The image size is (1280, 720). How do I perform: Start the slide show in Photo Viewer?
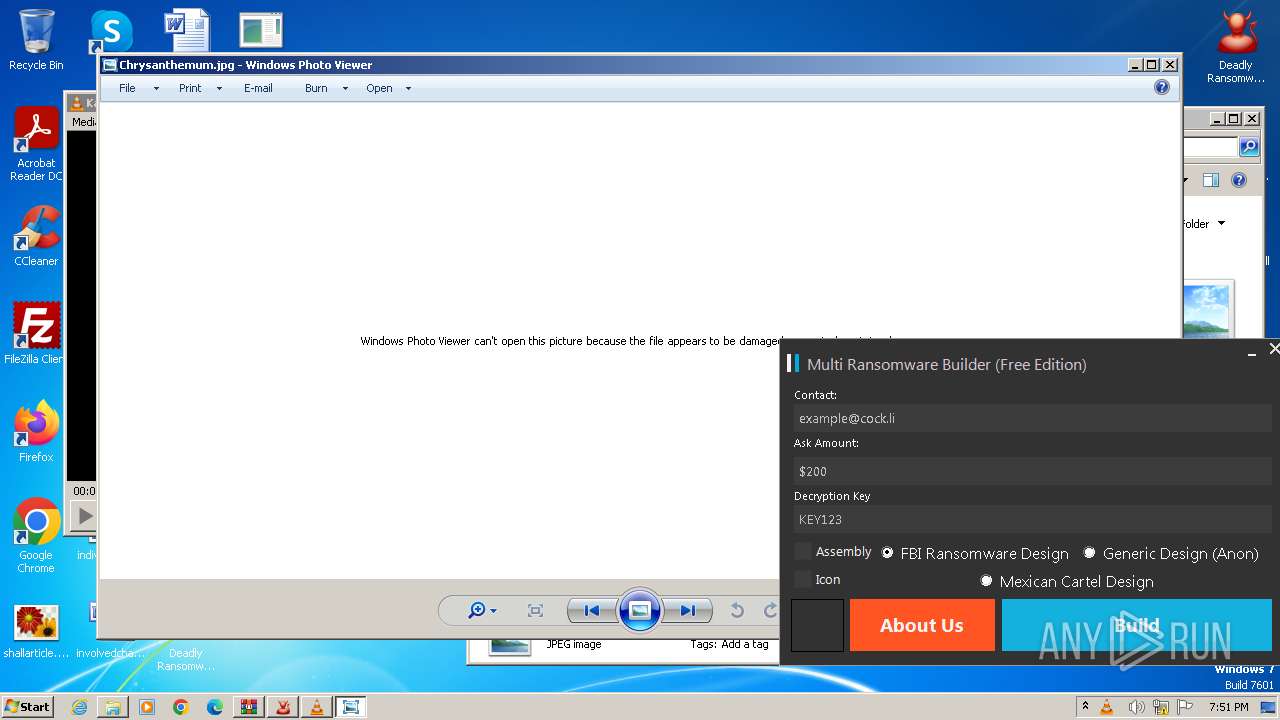point(640,610)
